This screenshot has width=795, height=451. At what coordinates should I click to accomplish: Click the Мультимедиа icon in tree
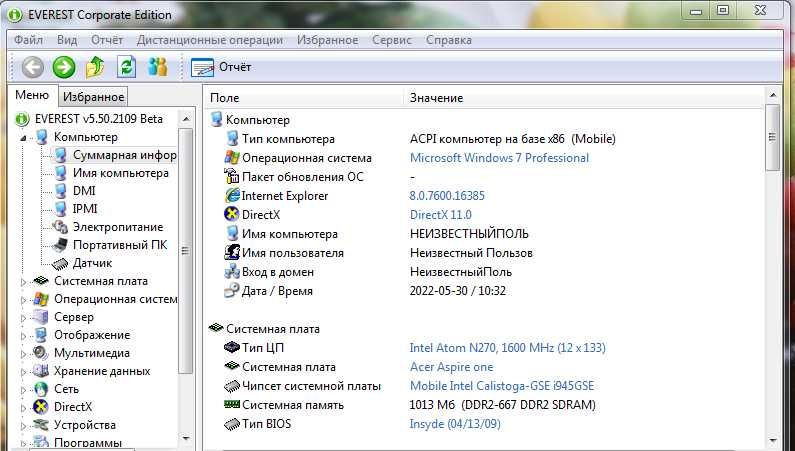[x=41, y=353]
